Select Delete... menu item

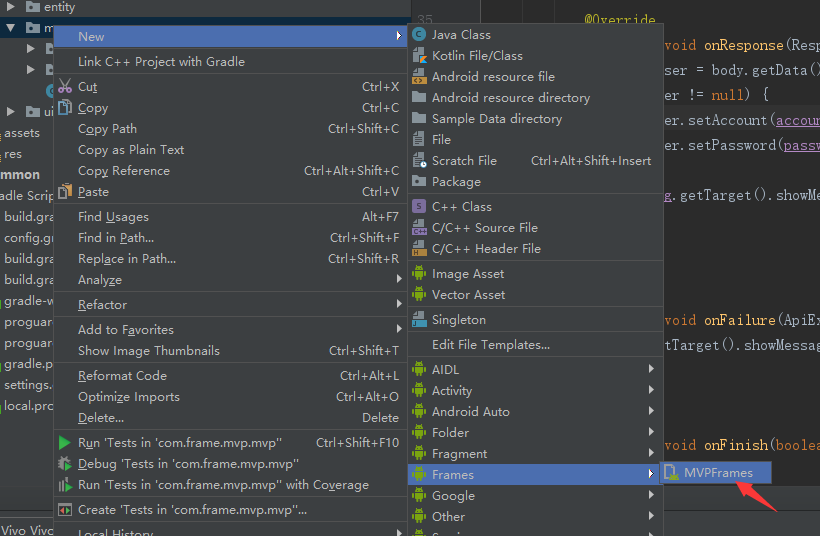point(230,418)
